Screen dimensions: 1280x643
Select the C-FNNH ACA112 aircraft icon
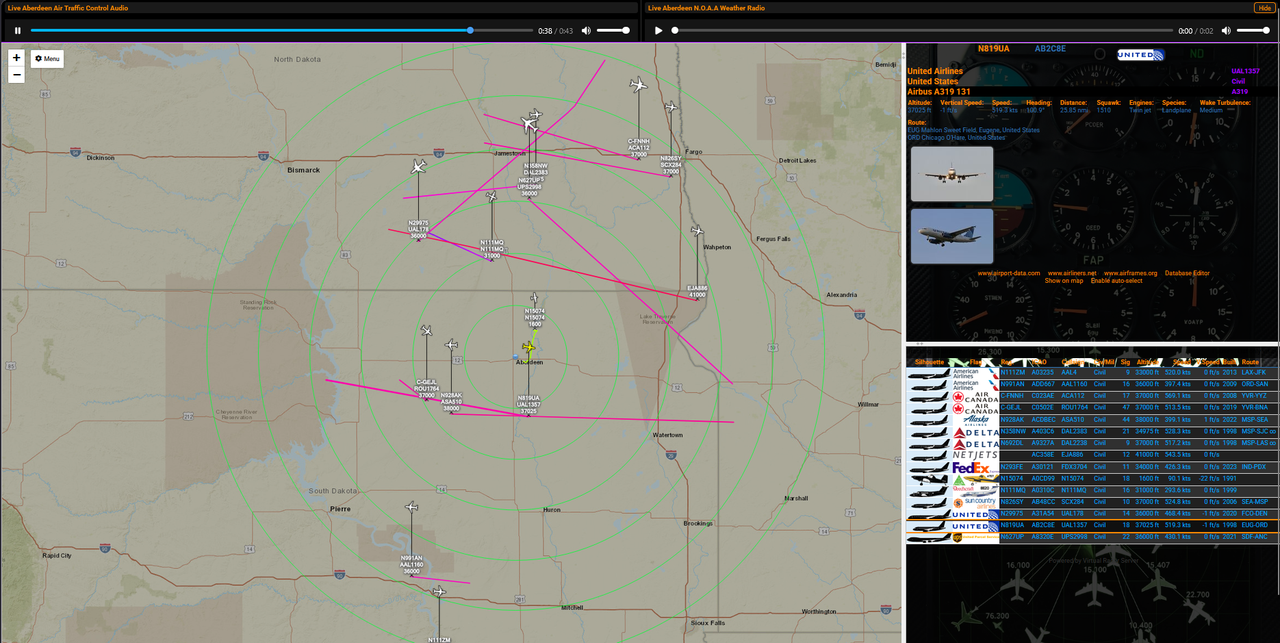click(x=638, y=86)
